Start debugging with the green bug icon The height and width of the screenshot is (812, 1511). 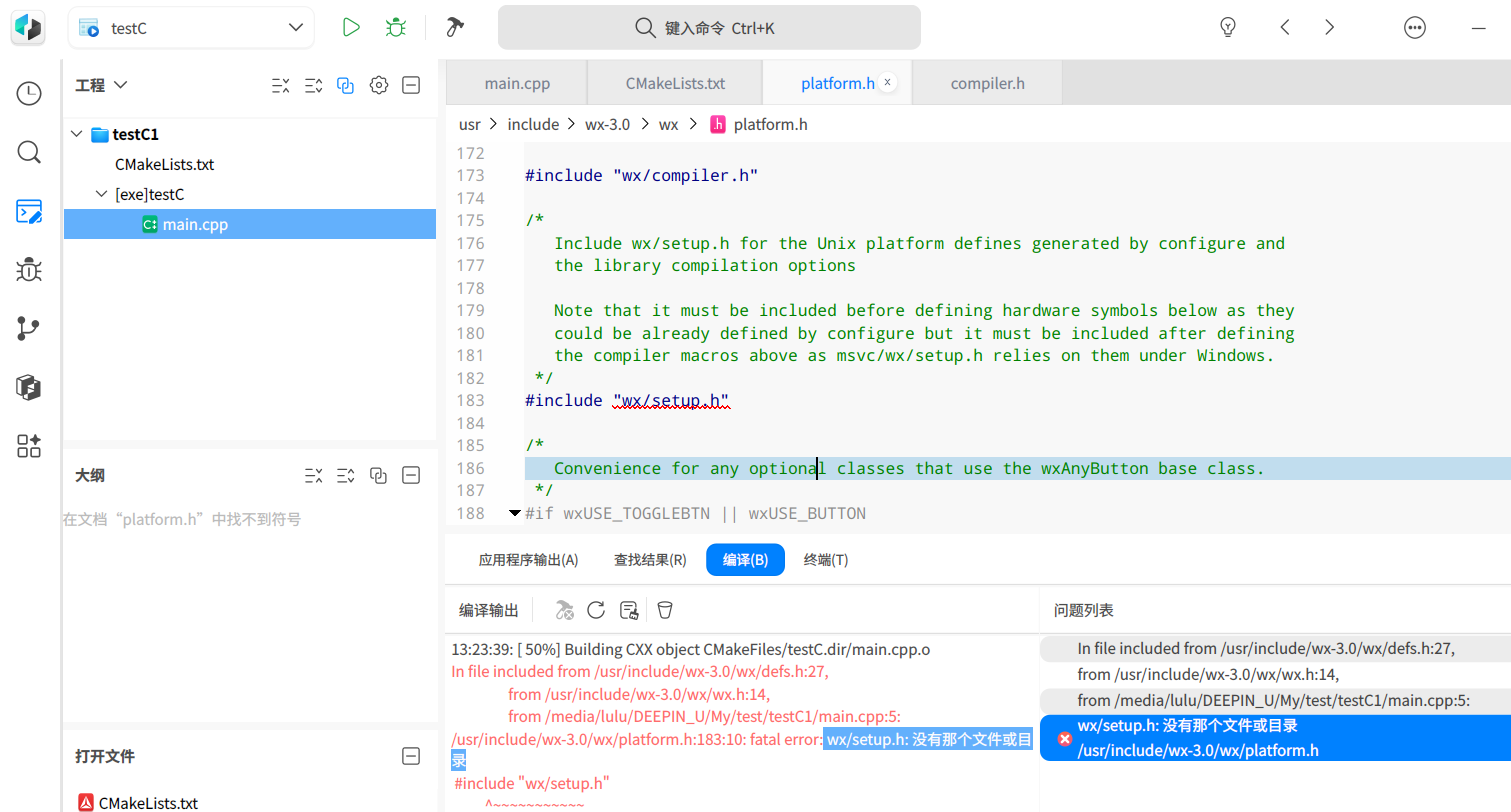tap(396, 28)
